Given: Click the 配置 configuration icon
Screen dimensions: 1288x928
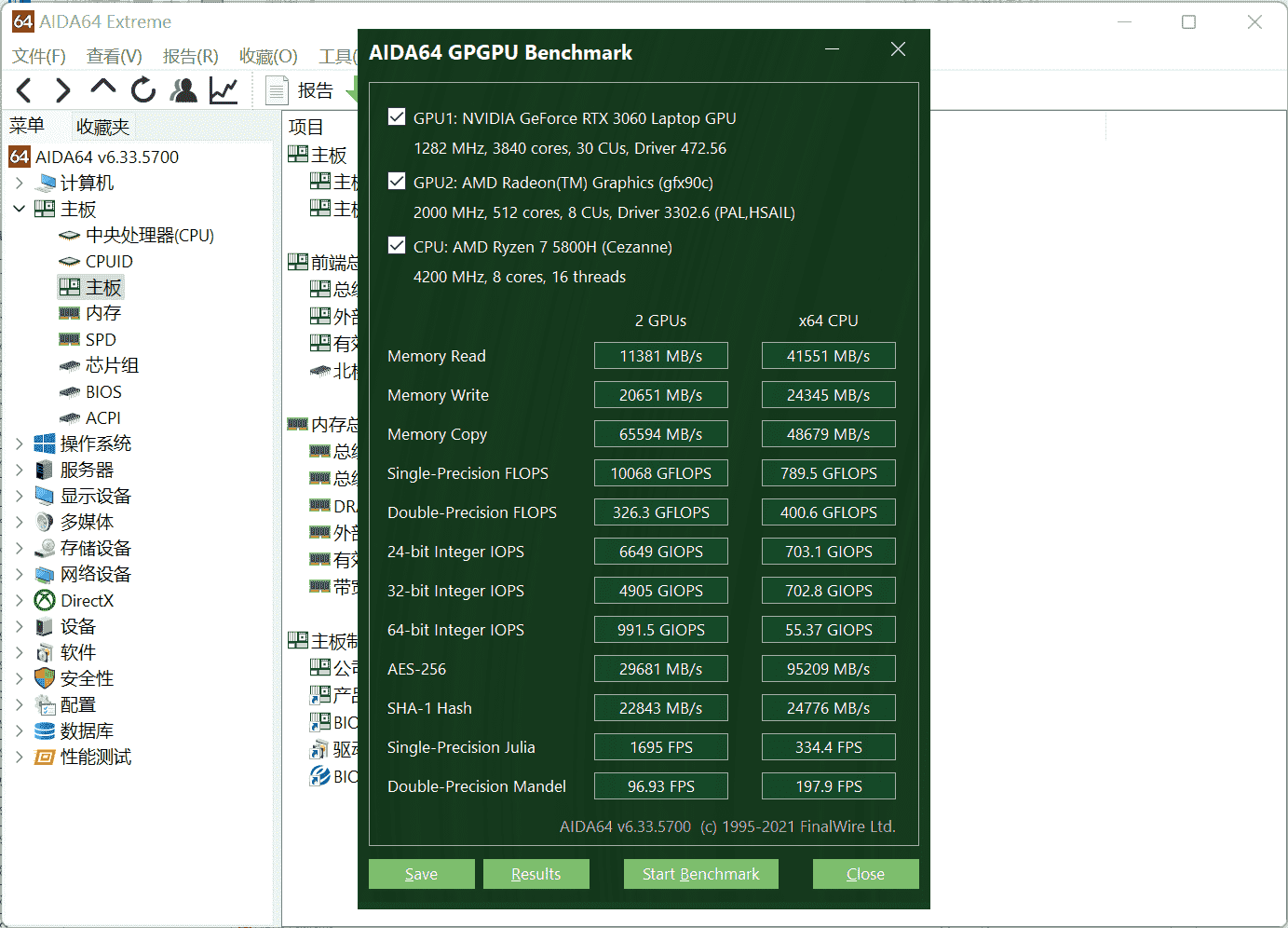Looking at the screenshot, I should coord(45,704).
